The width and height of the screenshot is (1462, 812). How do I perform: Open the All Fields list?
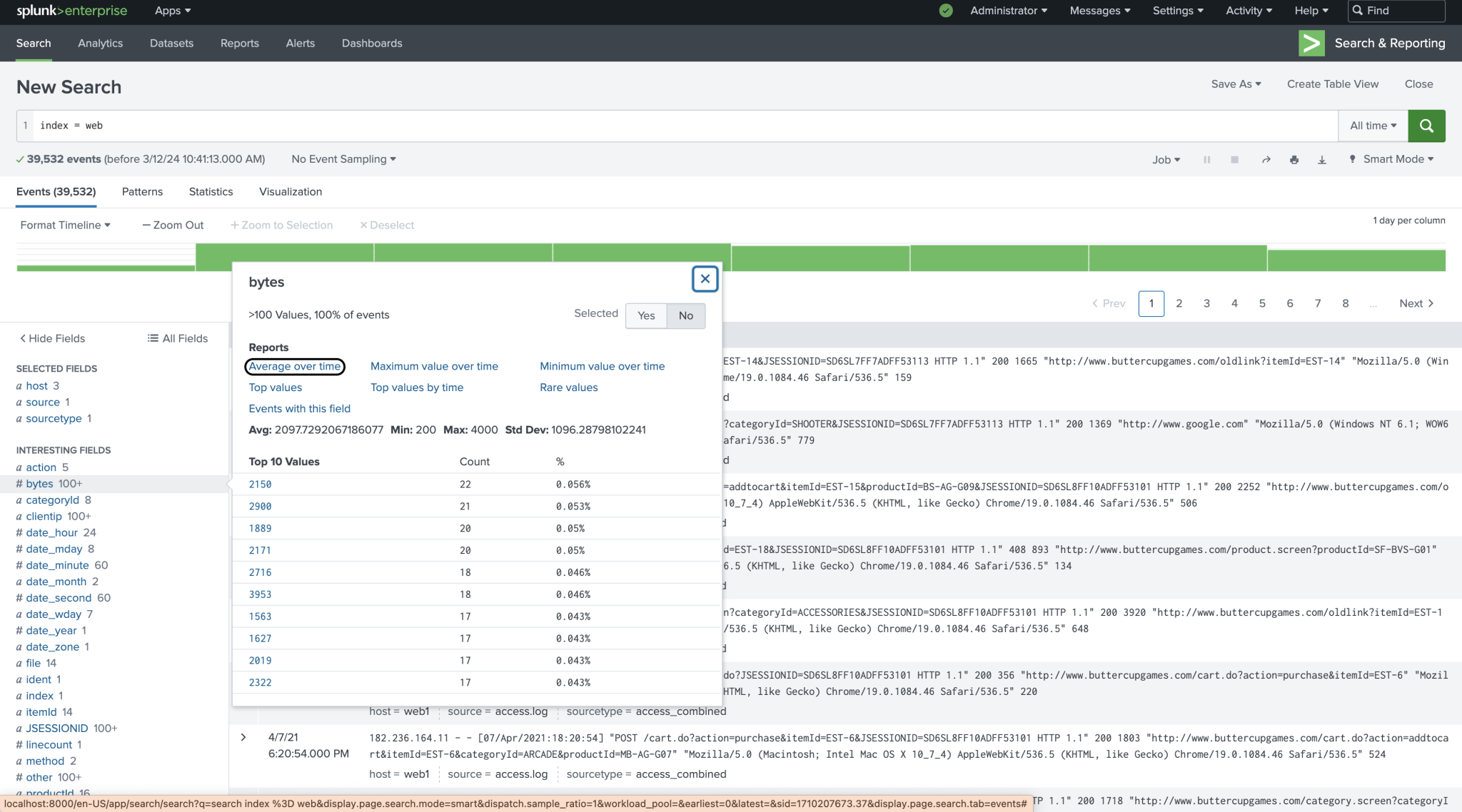pyautogui.click(x=177, y=338)
